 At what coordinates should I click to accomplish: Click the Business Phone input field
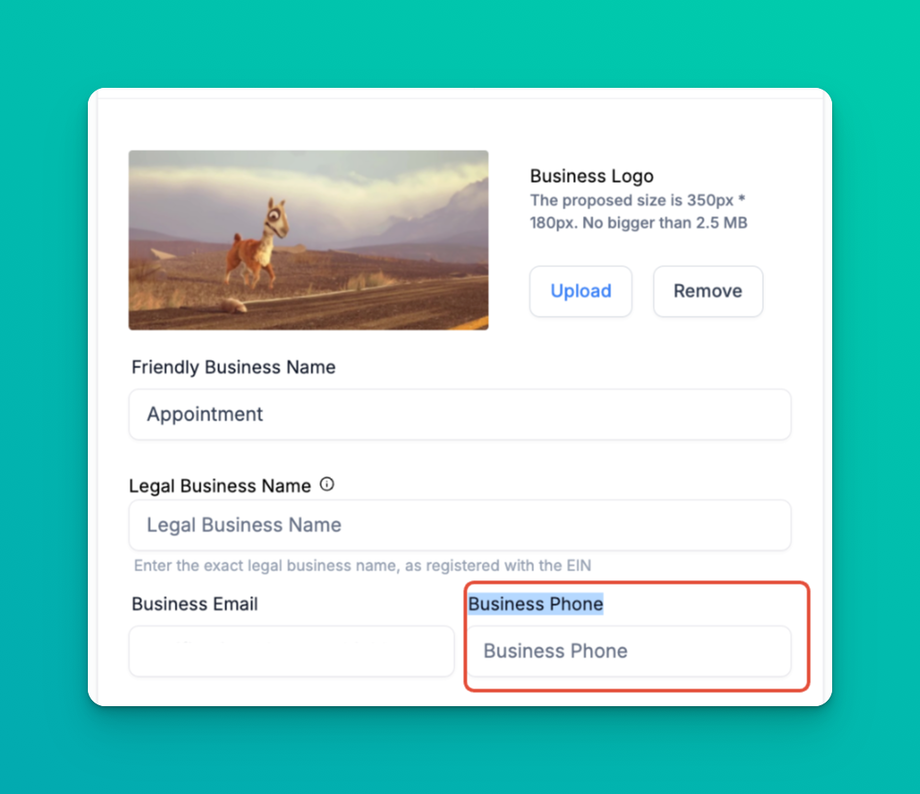coord(629,651)
